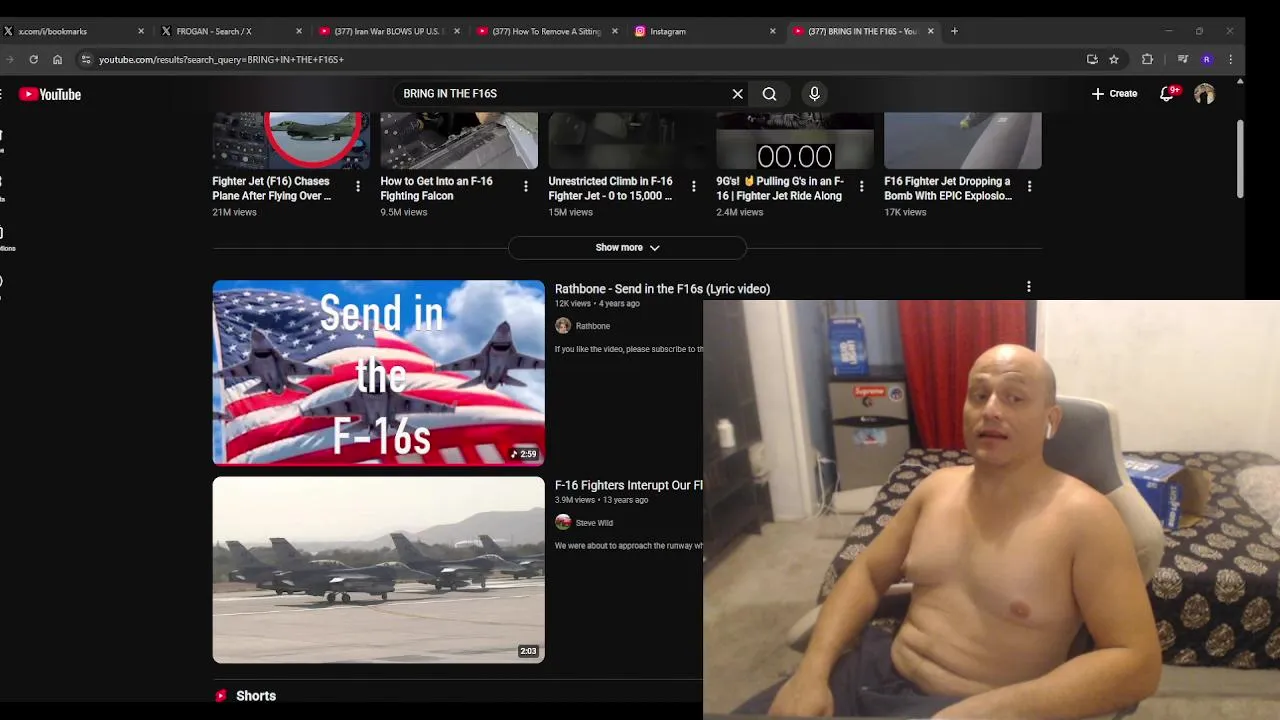Click the Create button
This screenshot has width=1280, height=720.
pyautogui.click(x=1114, y=94)
